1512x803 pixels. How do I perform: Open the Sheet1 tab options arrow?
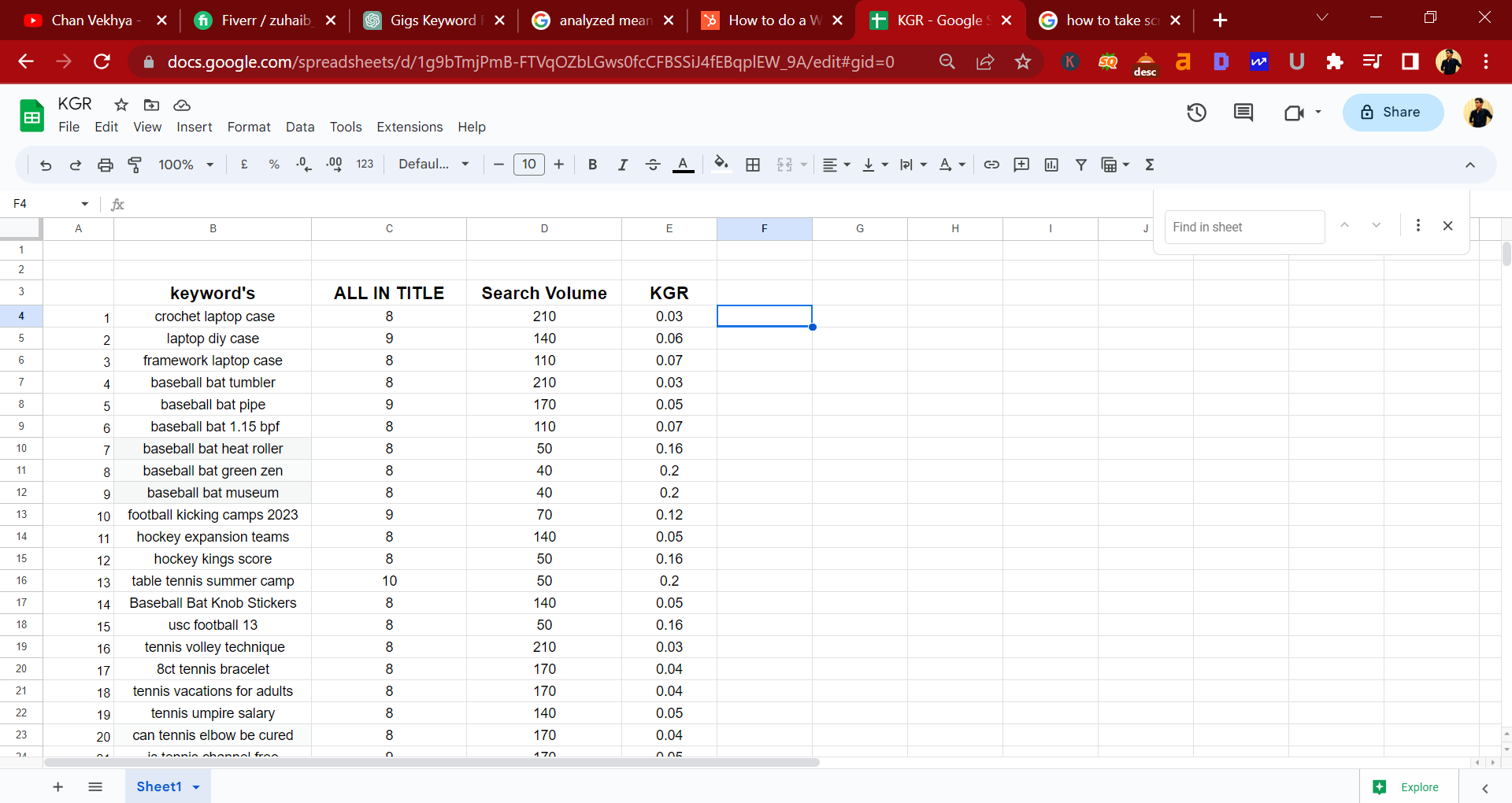[x=196, y=787]
